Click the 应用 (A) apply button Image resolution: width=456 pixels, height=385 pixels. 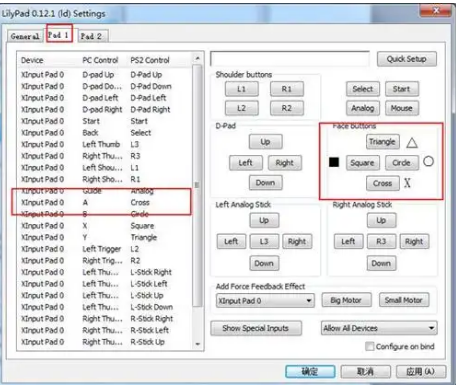pyautogui.click(x=421, y=372)
